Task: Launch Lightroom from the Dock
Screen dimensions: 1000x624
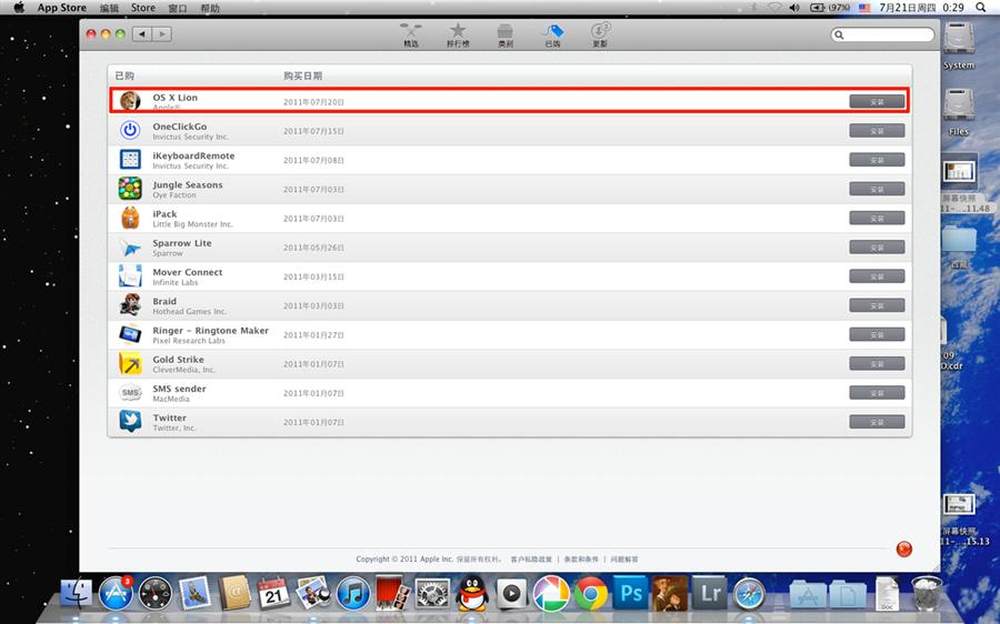Action: click(x=709, y=593)
